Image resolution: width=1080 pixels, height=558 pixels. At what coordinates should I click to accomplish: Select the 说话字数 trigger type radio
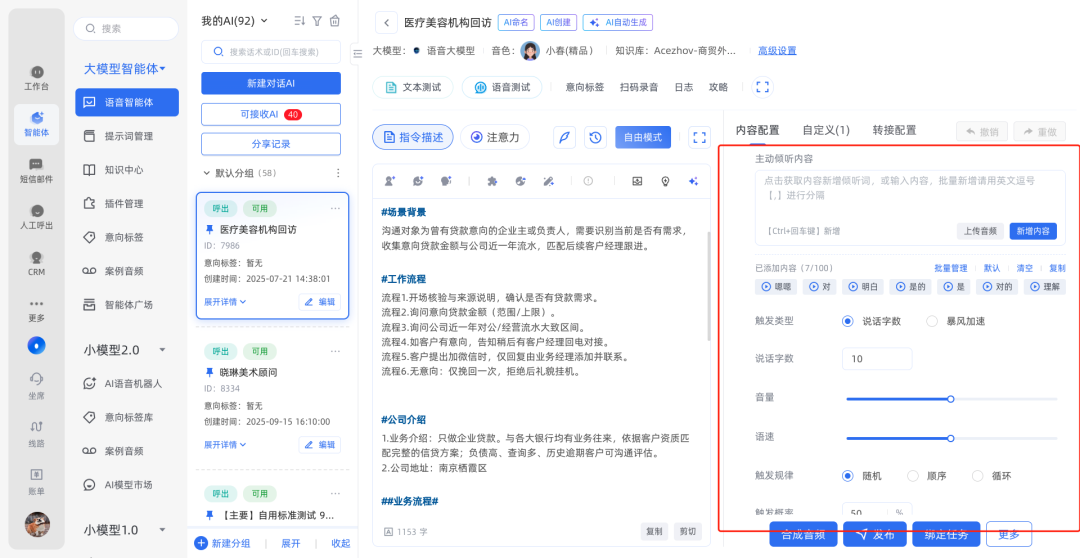[848, 321]
